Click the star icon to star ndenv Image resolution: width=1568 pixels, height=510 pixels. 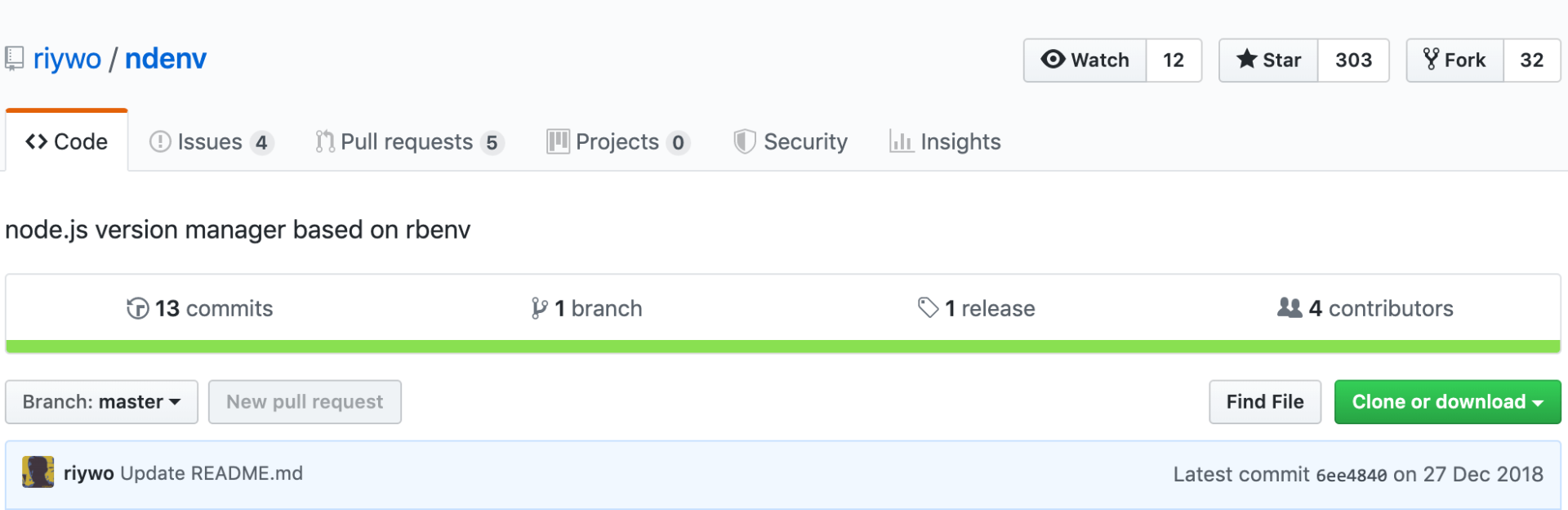[1247, 60]
